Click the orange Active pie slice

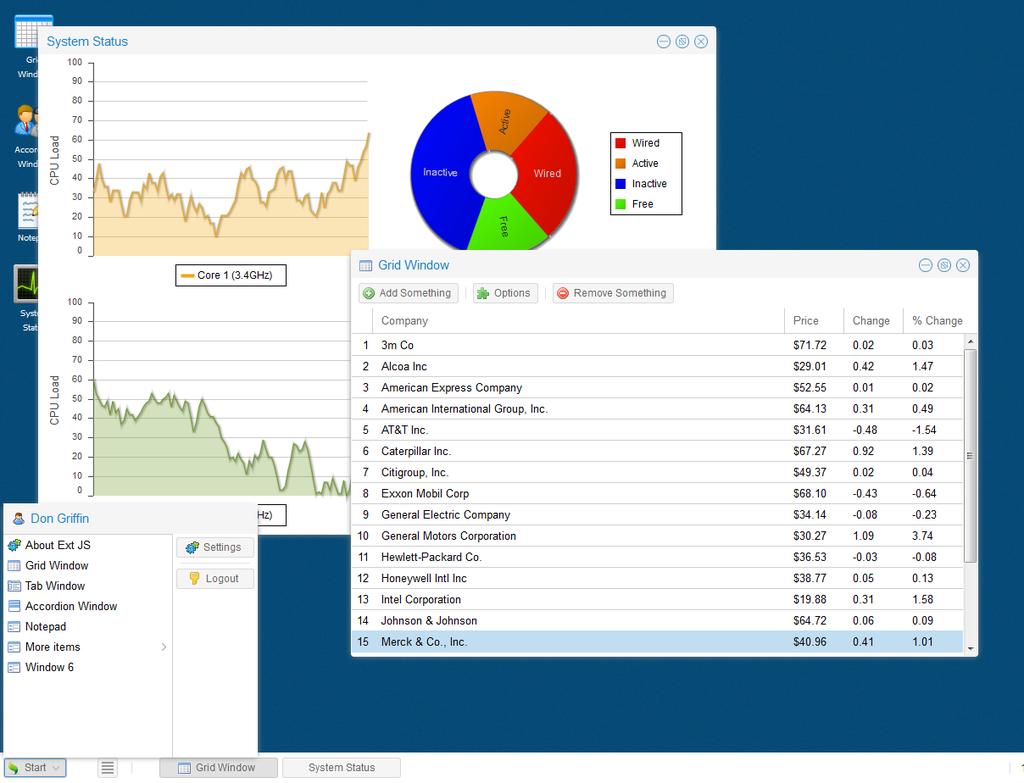click(505, 121)
